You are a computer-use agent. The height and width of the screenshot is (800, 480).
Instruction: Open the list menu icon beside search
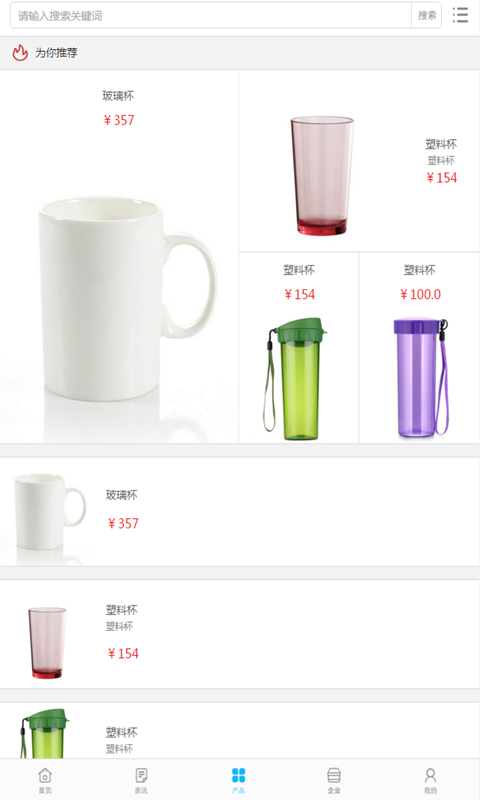click(x=460, y=15)
